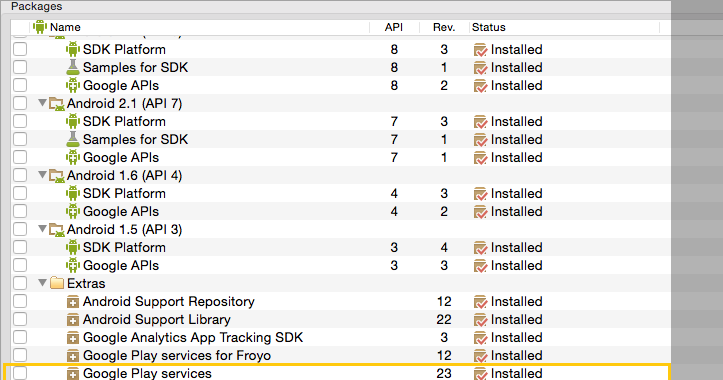Click the installed status icon of Google Analytics SDK
This screenshot has width=723, height=380.
click(480, 338)
